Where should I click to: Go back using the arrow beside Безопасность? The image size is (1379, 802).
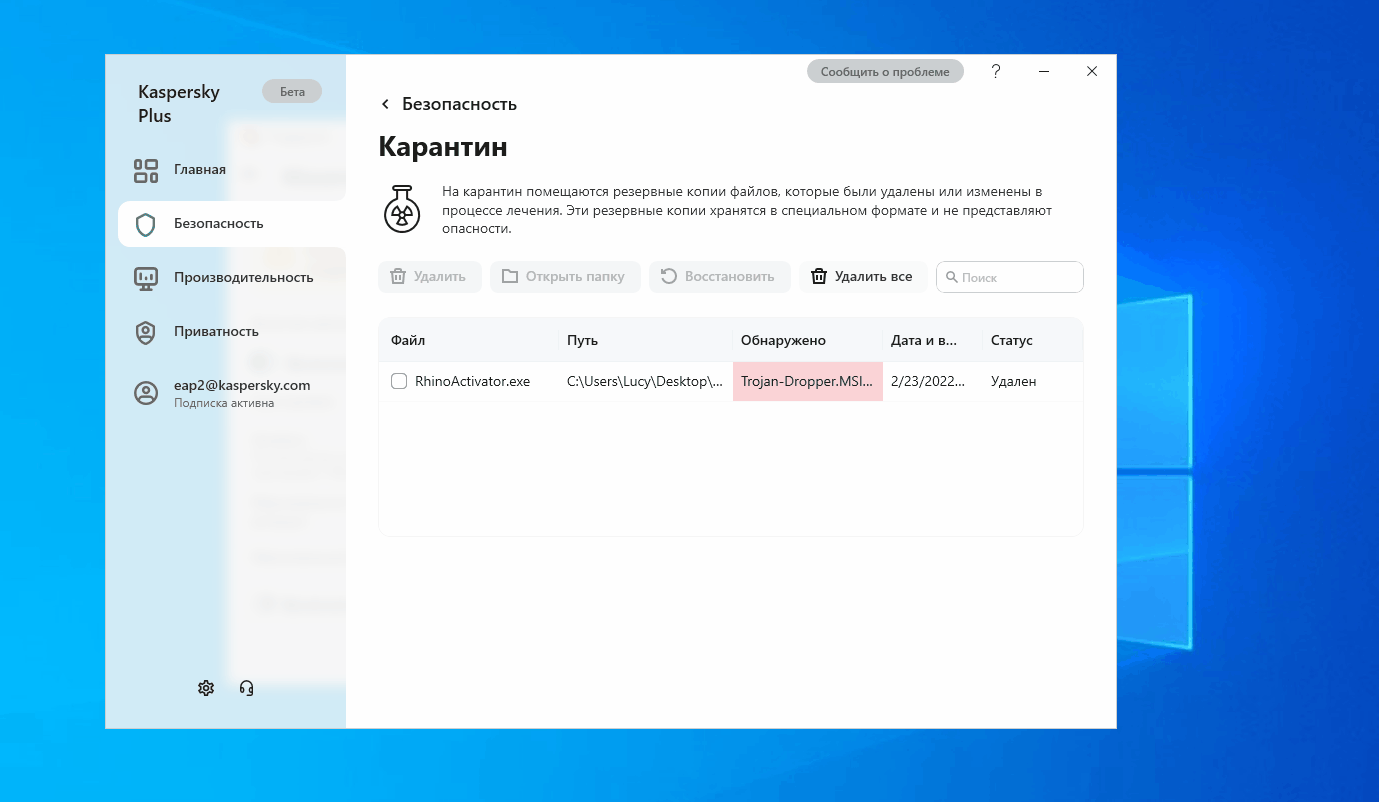click(385, 104)
